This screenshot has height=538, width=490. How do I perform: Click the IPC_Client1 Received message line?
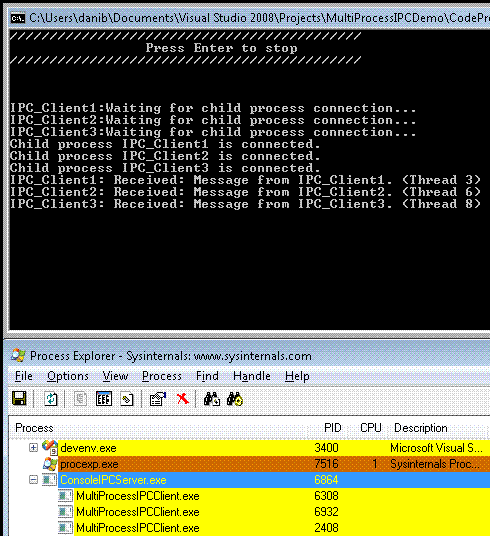point(245,180)
